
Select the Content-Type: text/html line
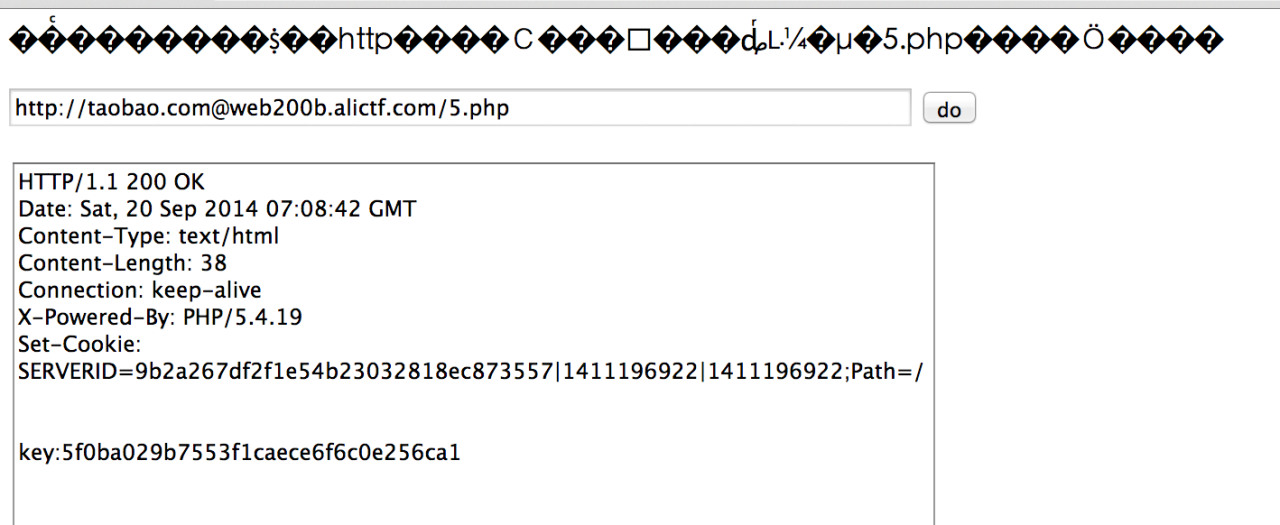[x=149, y=236]
